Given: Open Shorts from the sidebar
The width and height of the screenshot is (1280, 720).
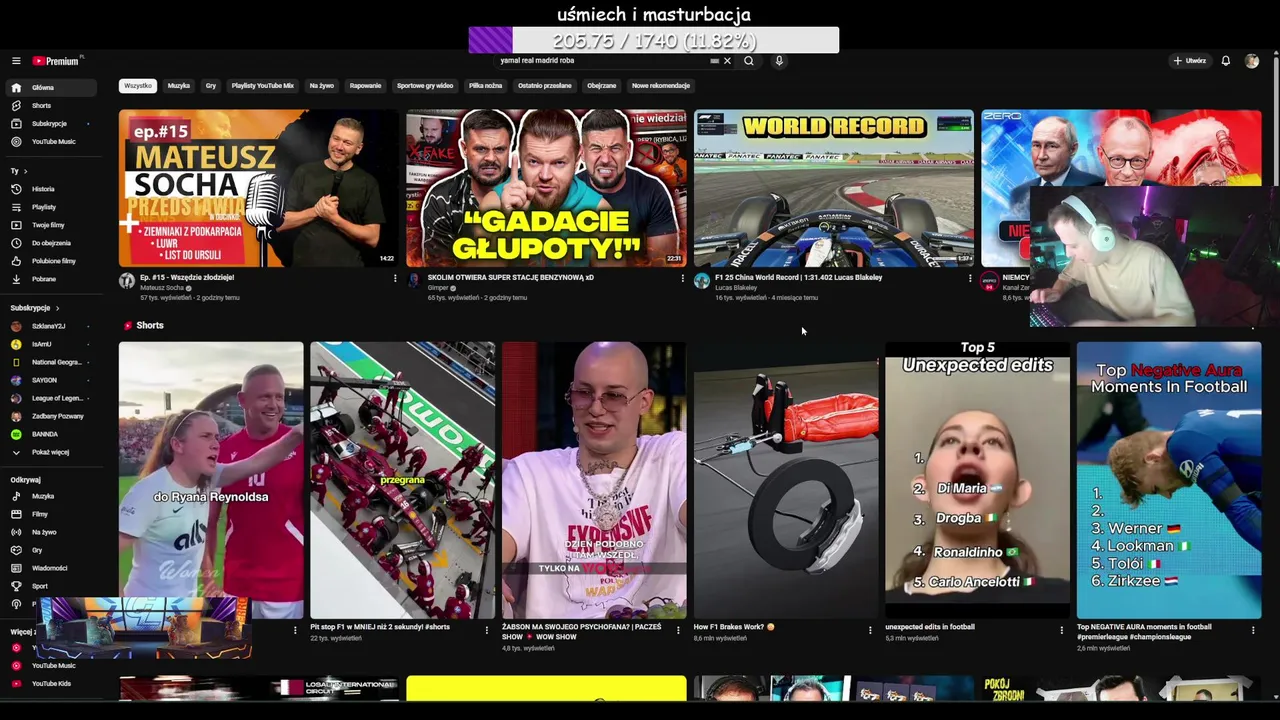Looking at the screenshot, I should coord(50,106).
